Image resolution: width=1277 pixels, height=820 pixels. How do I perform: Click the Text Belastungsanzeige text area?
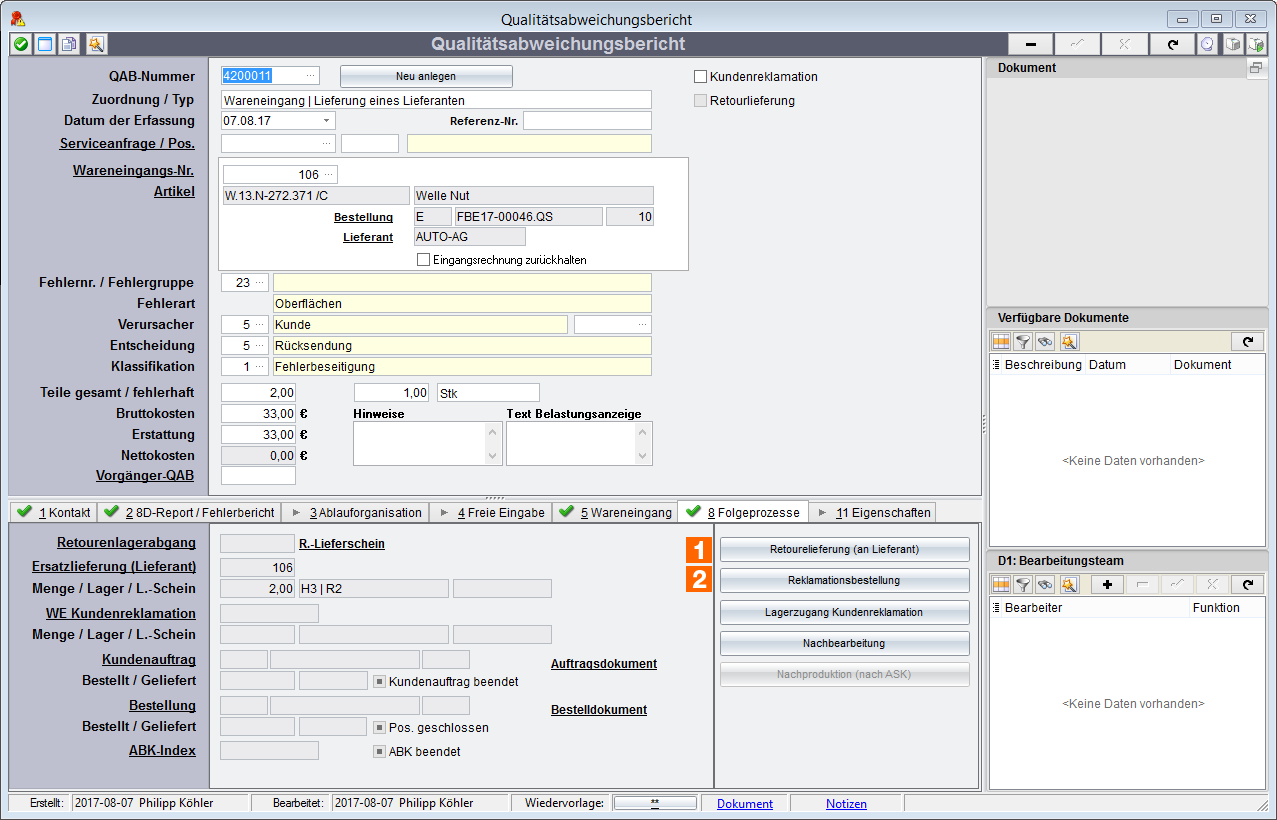coord(579,443)
